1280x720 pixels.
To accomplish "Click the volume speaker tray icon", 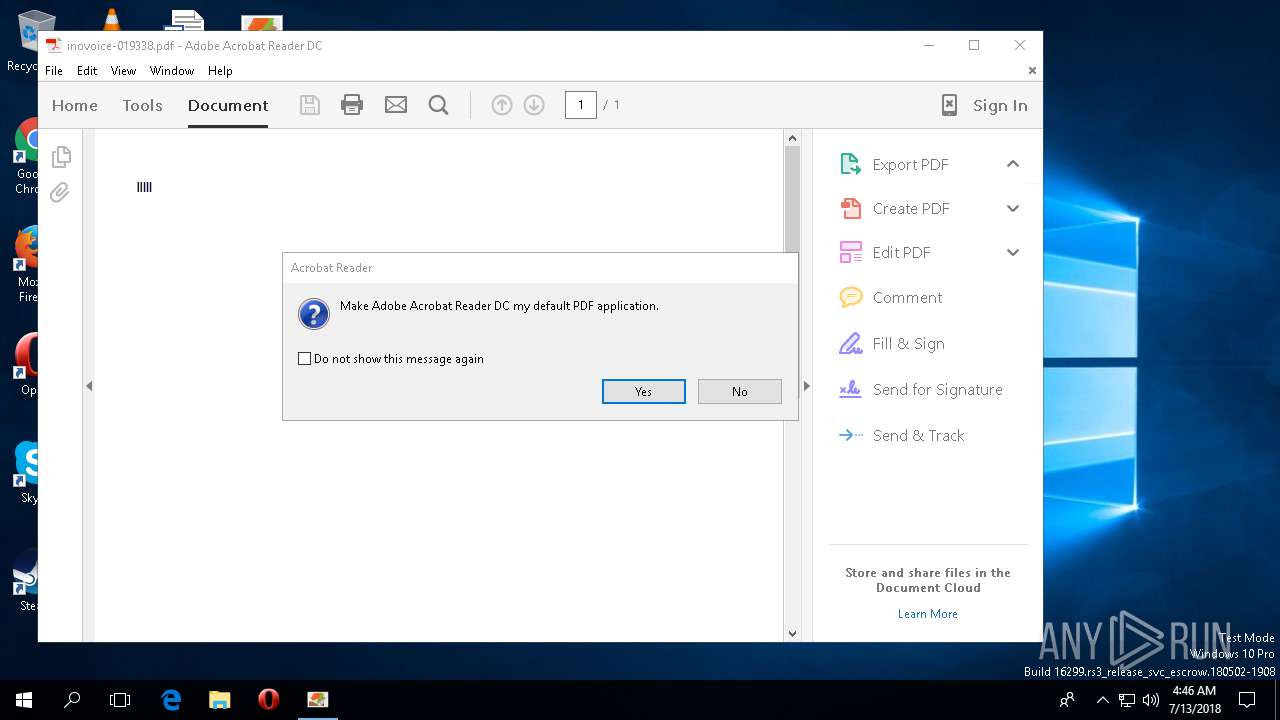I will point(1151,700).
